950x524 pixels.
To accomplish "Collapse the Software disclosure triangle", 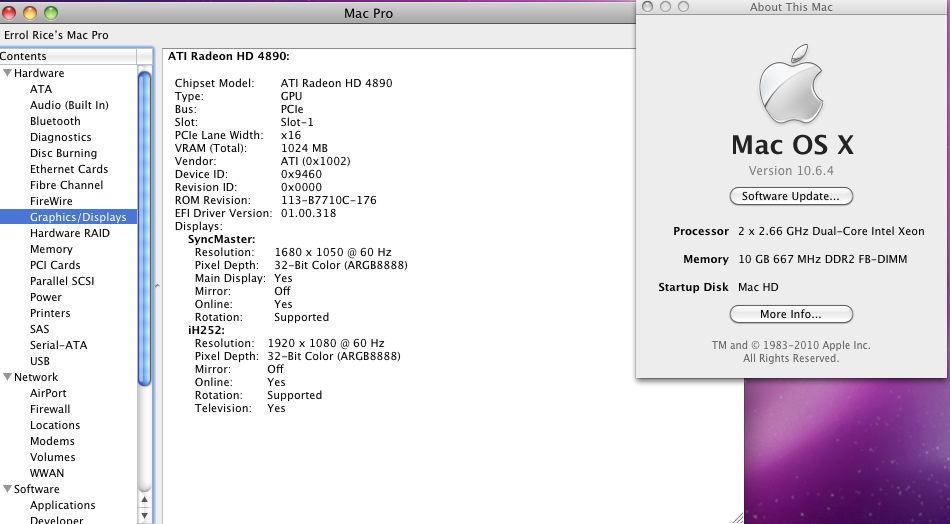I will [x=7, y=489].
